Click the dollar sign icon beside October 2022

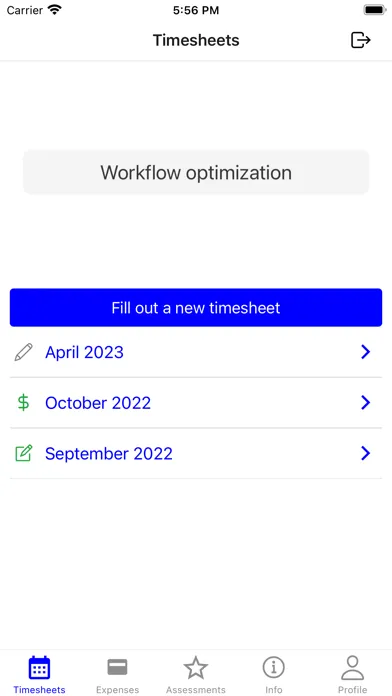[x=24, y=403]
